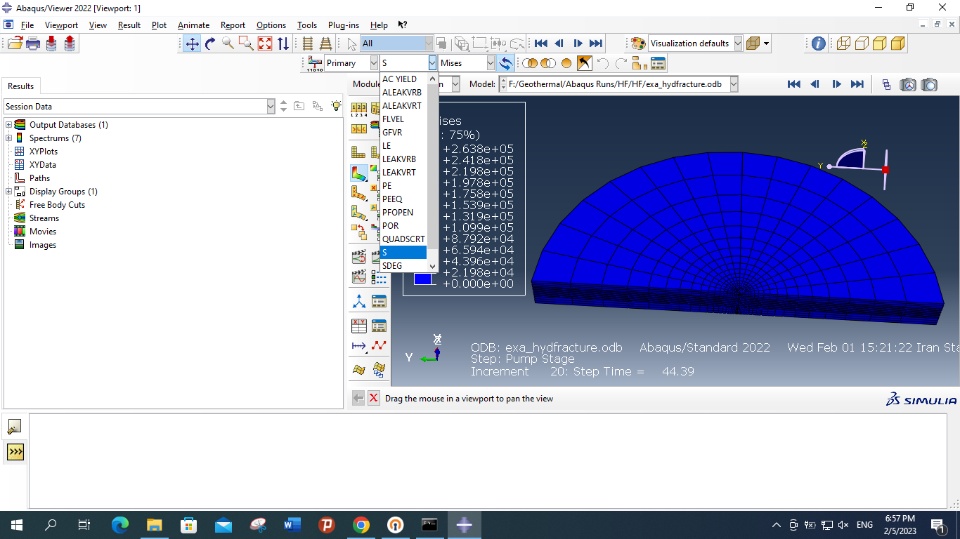This screenshot has width=960, height=539.
Task: Activate the Rotate View tool
Action: click(x=210, y=44)
